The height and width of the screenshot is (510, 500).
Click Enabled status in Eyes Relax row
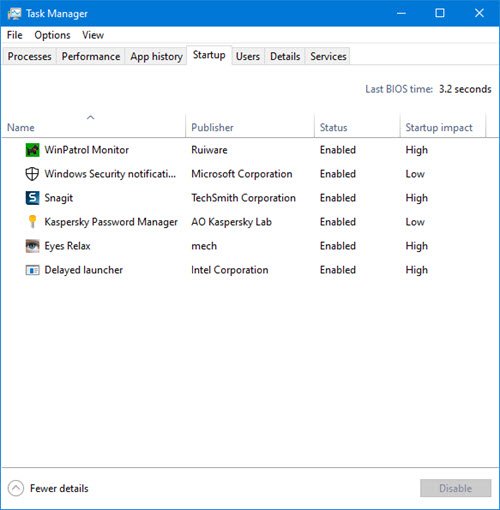(338, 246)
